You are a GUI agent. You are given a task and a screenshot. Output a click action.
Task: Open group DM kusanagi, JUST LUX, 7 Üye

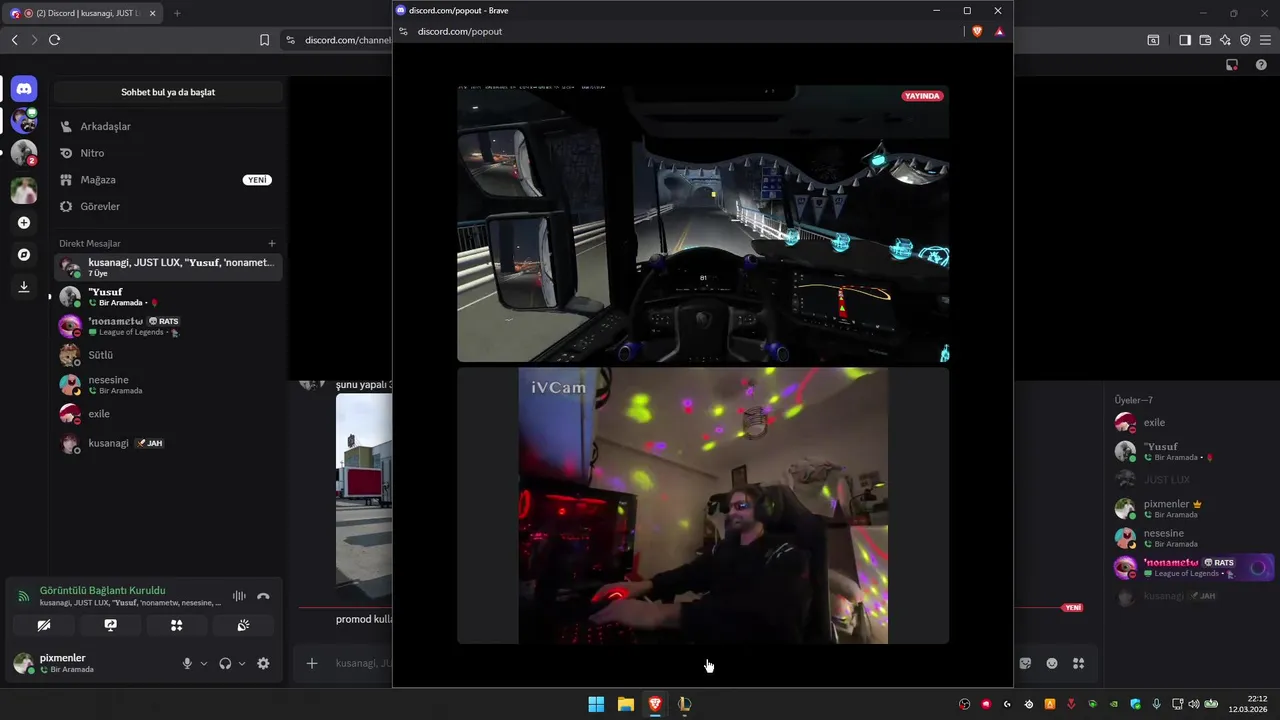[x=168, y=267]
